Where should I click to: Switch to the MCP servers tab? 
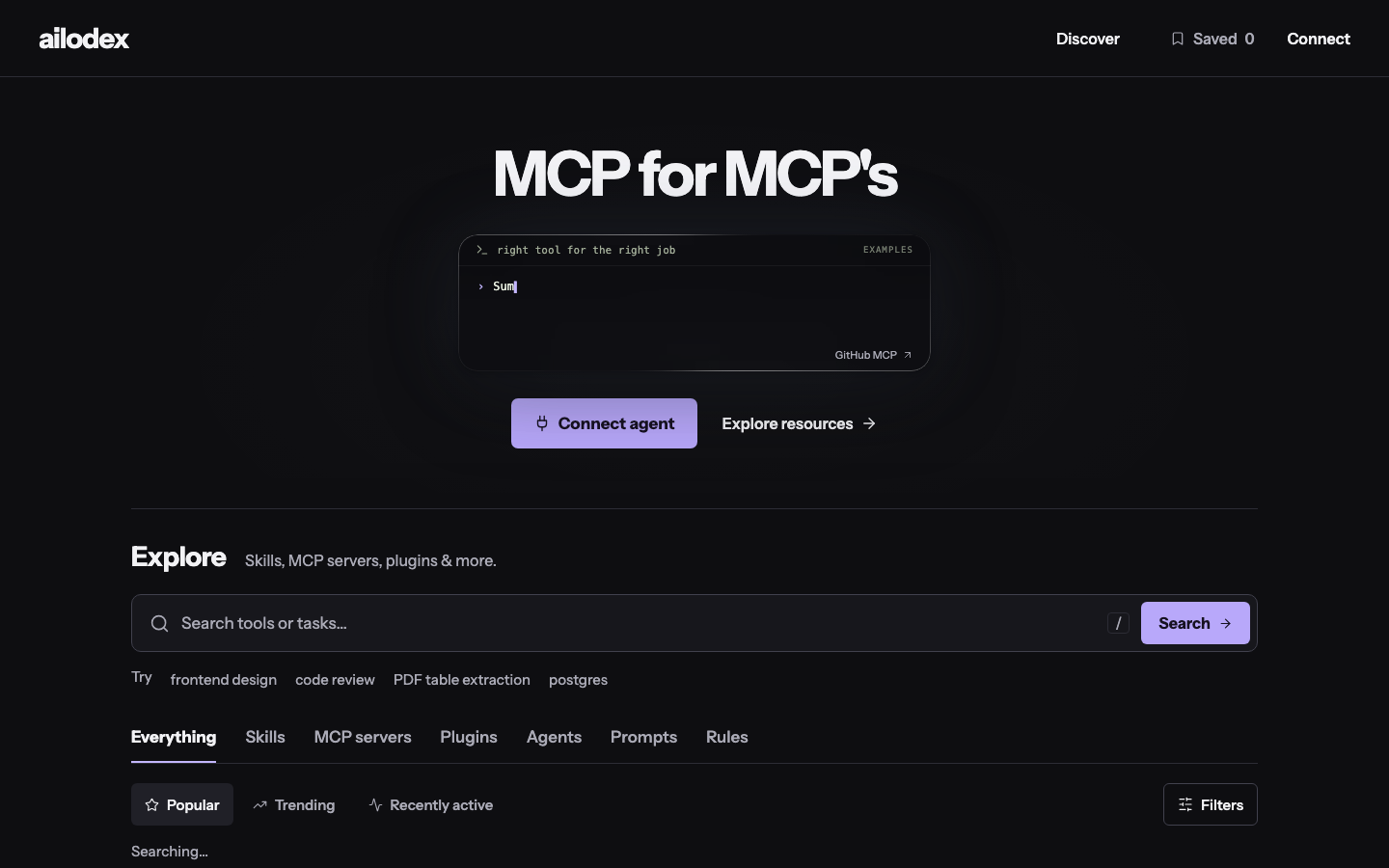tap(363, 737)
